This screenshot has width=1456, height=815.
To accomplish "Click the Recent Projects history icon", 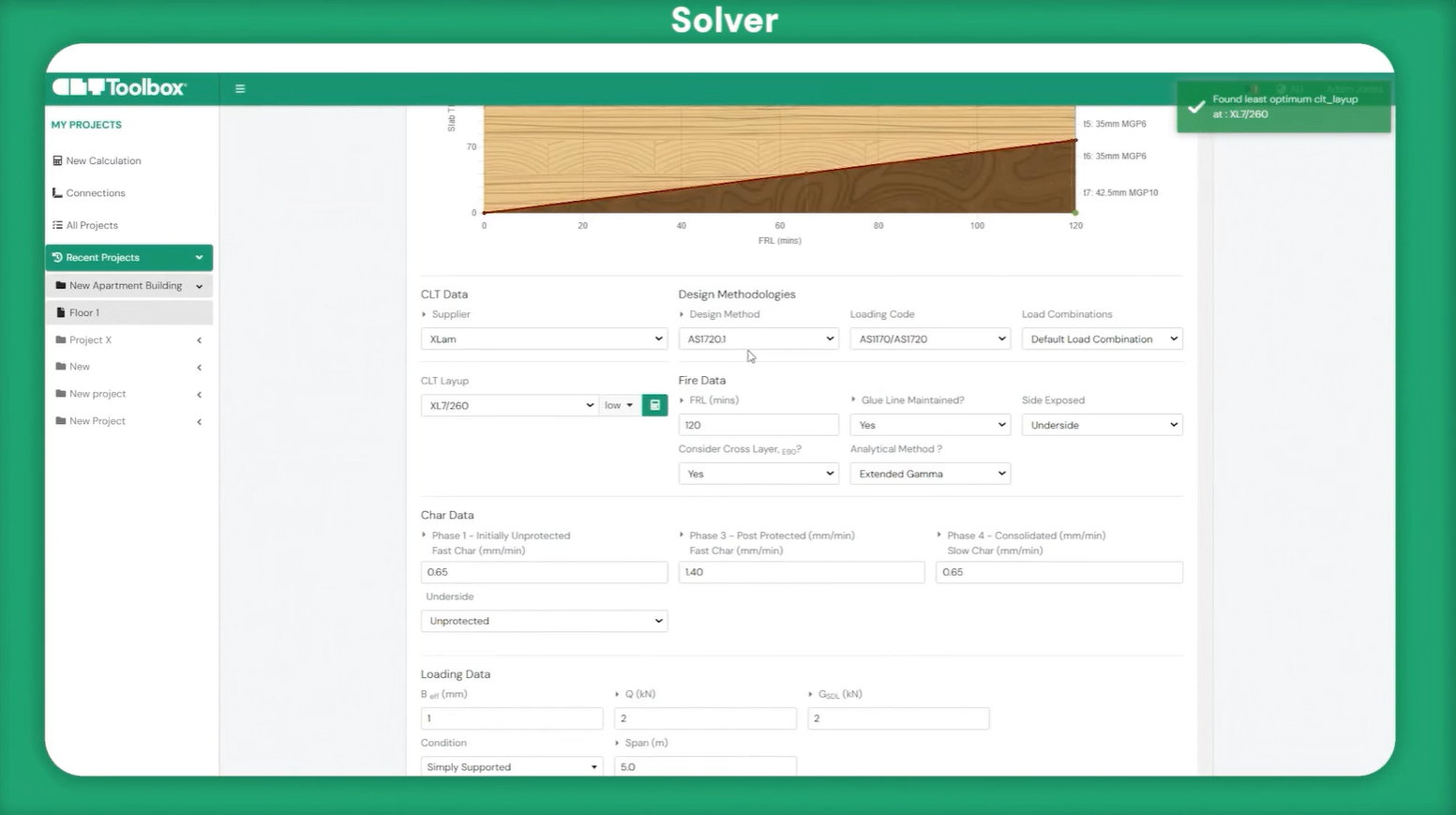I will [x=58, y=257].
